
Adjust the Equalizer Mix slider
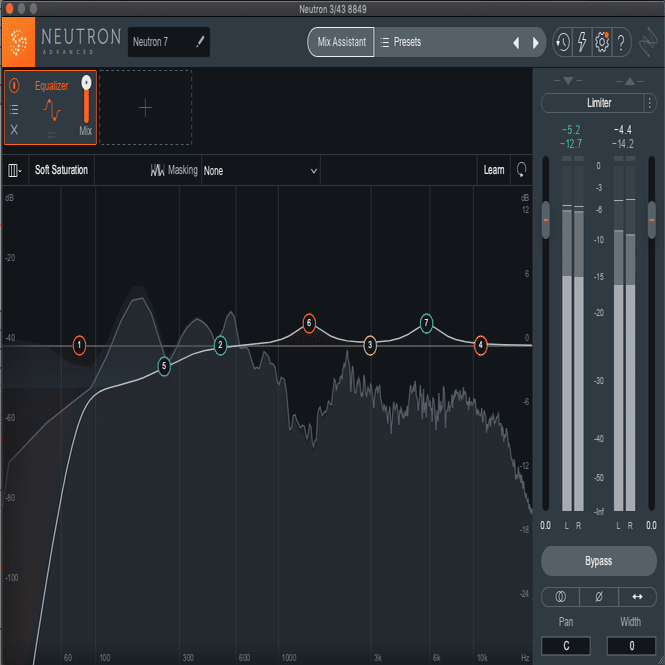(x=86, y=100)
